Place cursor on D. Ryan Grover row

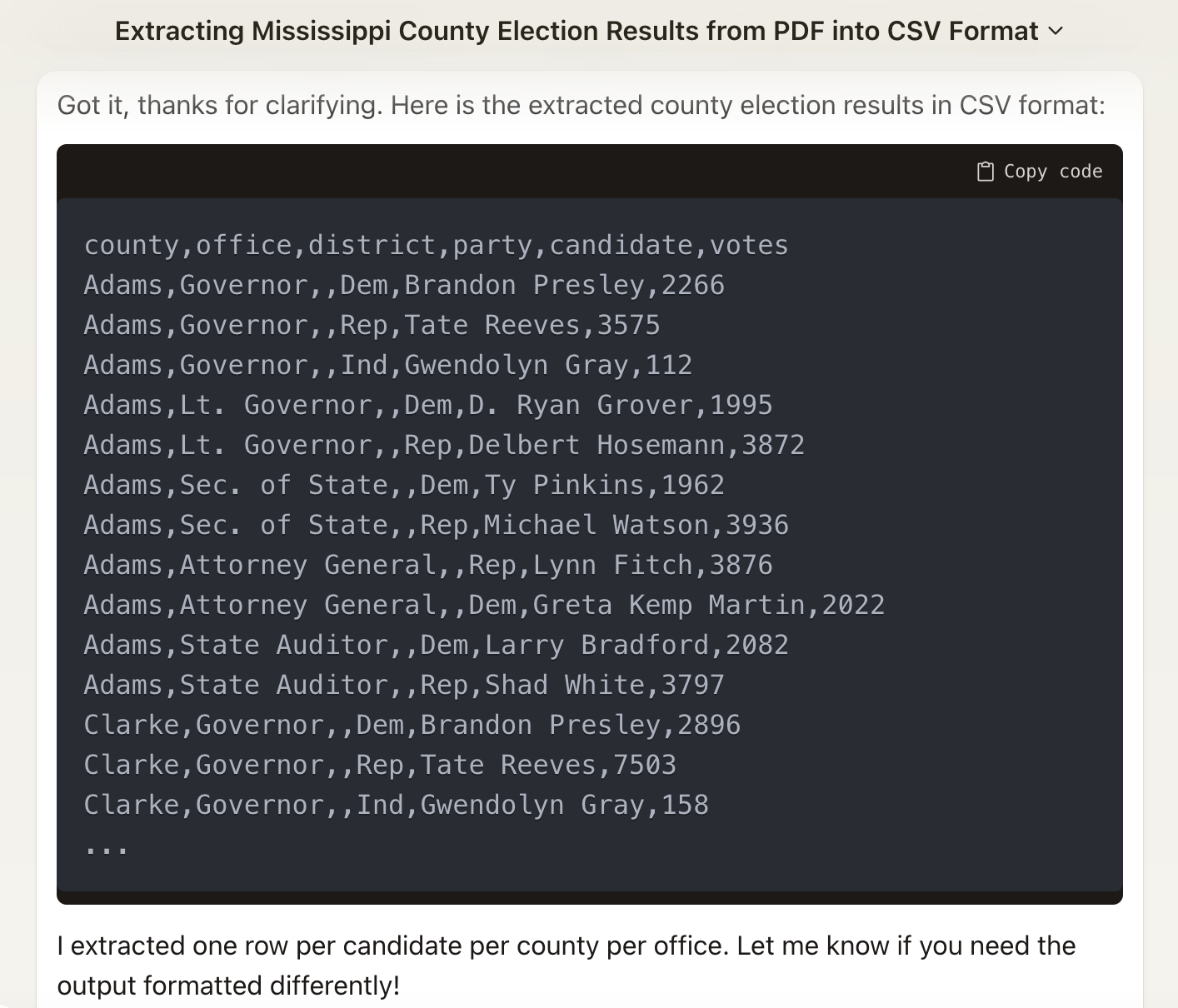(x=427, y=406)
